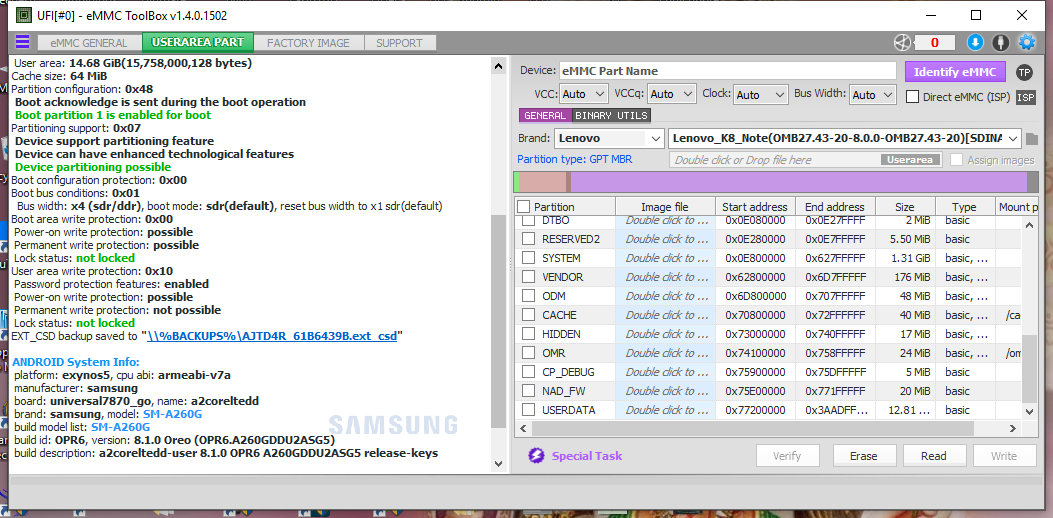Click the UFI app icon in title bar
The image size is (1053, 518).
[23, 15]
